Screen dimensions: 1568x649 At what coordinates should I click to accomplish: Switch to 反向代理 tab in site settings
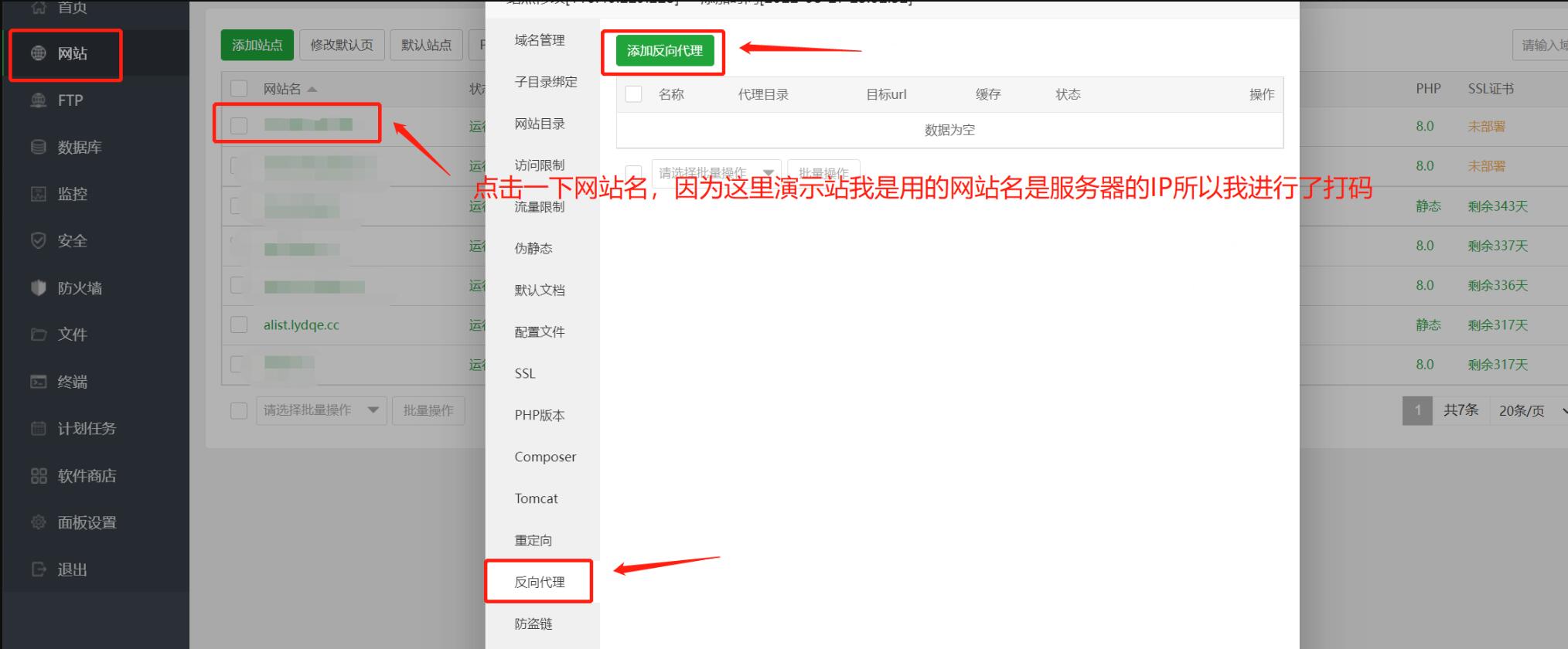pyautogui.click(x=539, y=582)
